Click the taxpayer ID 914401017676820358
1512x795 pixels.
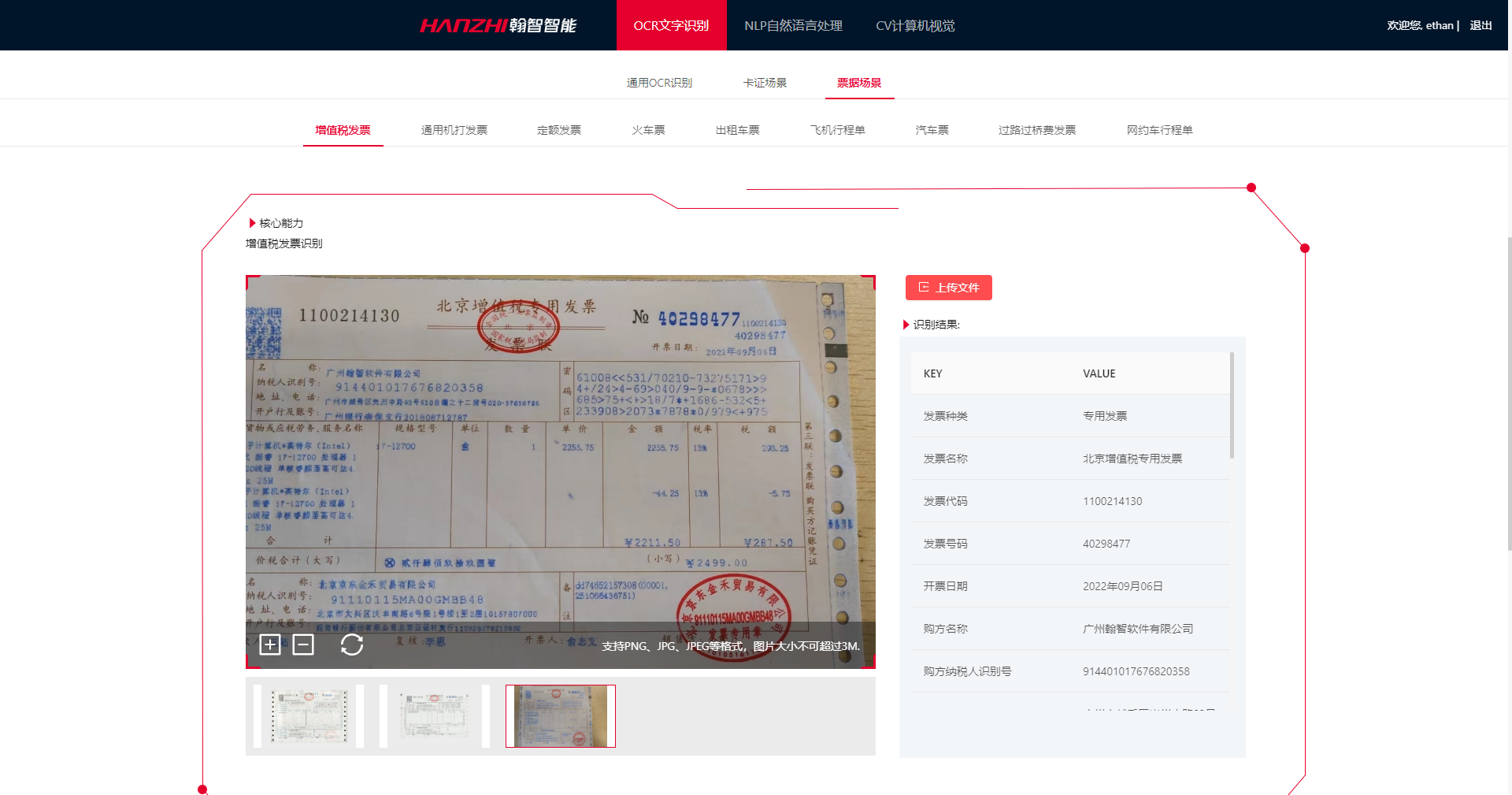(x=1136, y=671)
